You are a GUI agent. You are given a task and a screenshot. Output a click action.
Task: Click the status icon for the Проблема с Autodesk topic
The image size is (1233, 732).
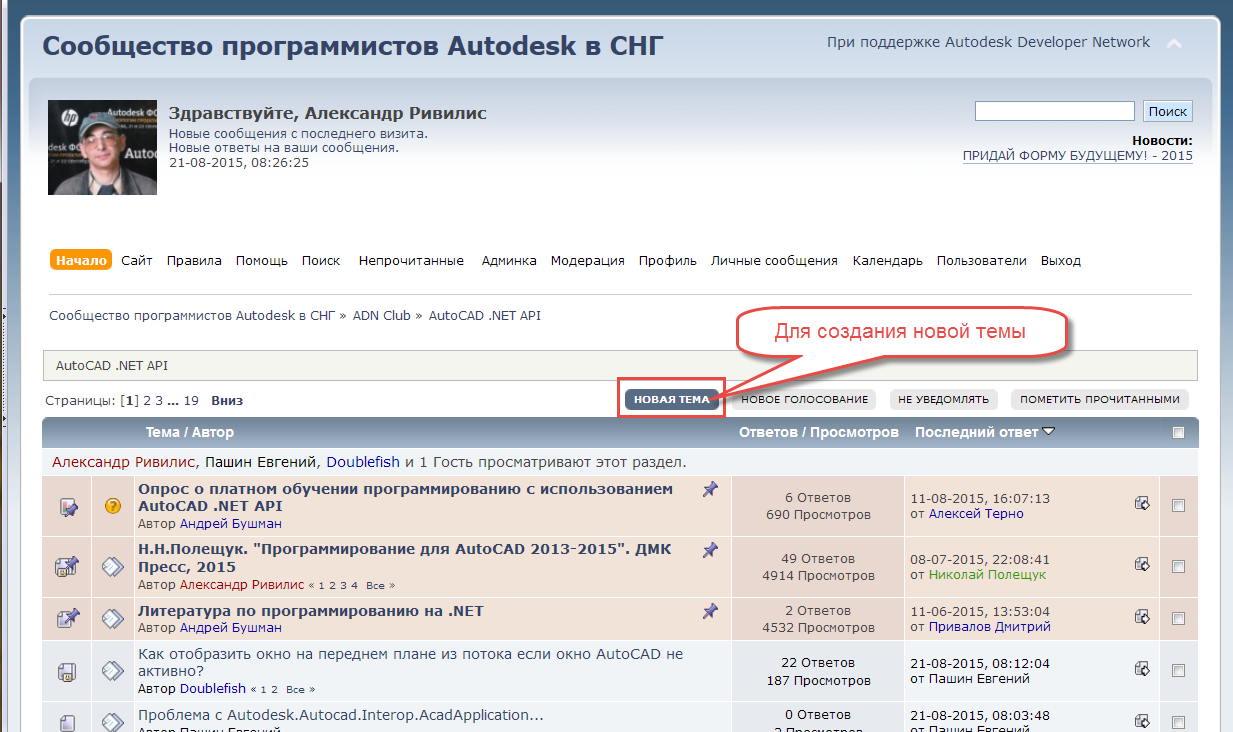pyautogui.click(x=67, y=721)
